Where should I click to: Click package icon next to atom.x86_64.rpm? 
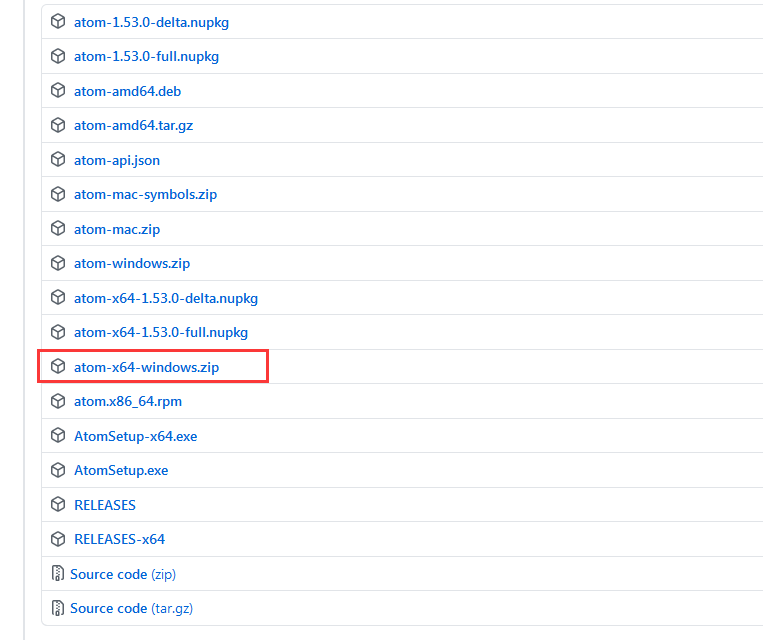58,401
